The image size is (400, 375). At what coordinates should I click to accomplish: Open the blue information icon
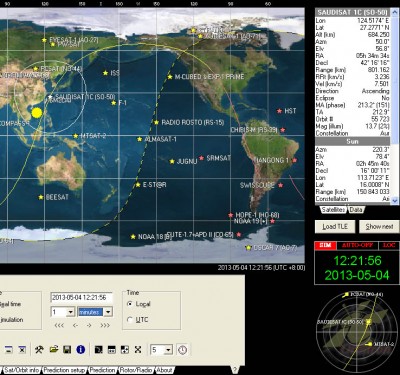pyautogui.click(x=81, y=349)
